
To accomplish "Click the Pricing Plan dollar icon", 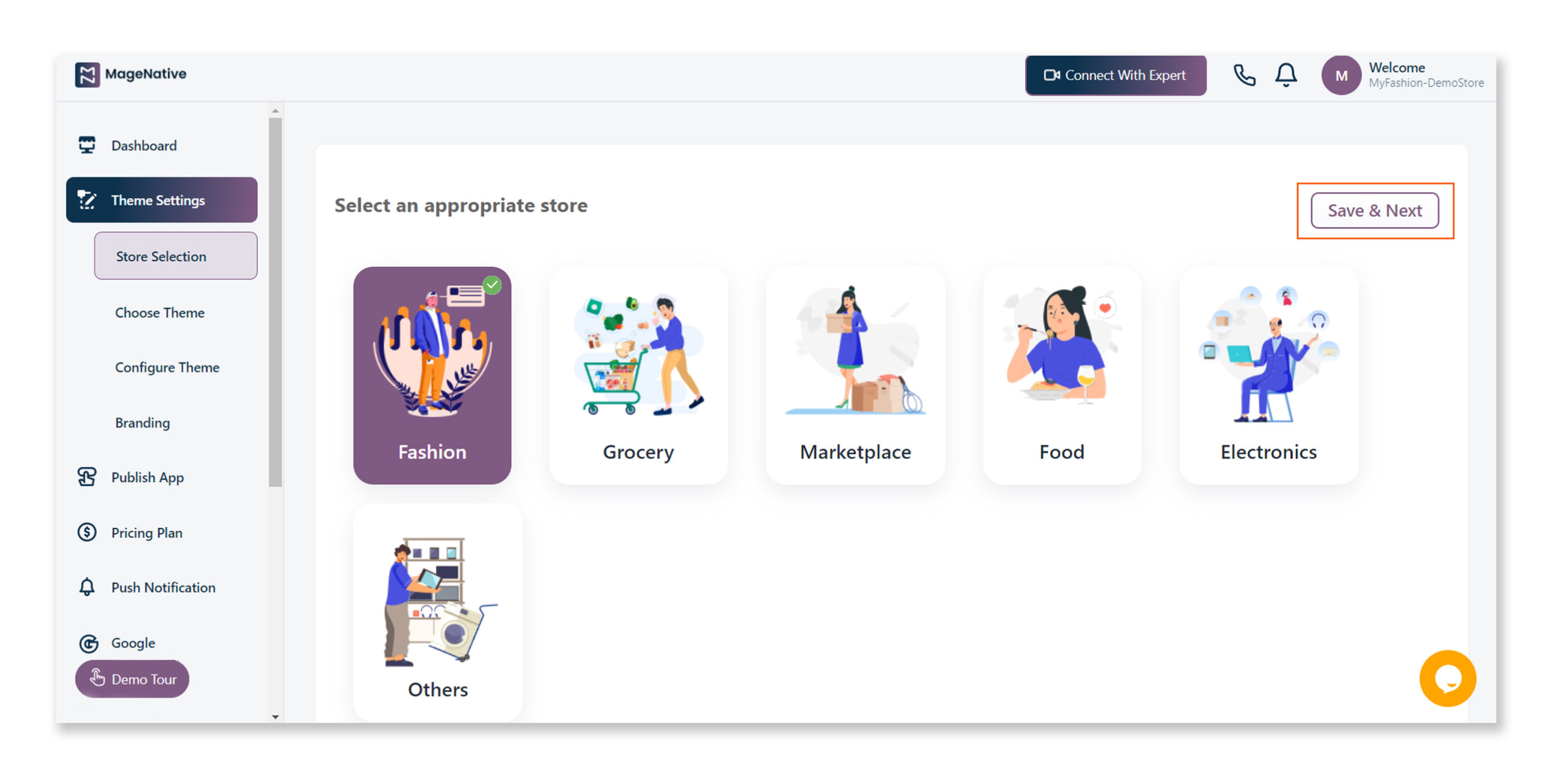I will pos(87,533).
